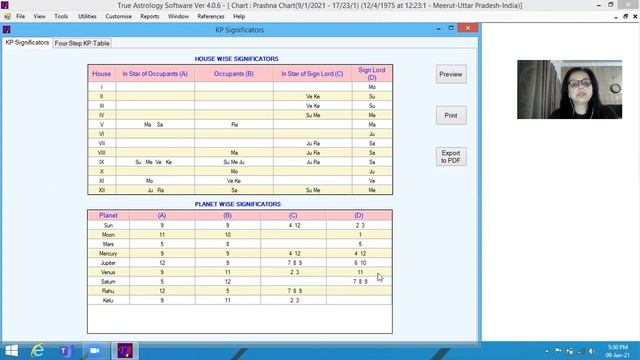Viewport: 640px width, 360px height.
Task: Click 'PLANET WISE SIGNIFICATORS' heading
Action: coord(238,204)
